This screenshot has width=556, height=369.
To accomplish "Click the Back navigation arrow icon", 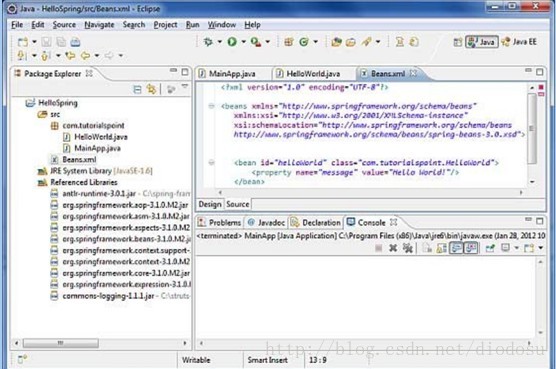I will coord(85,56).
